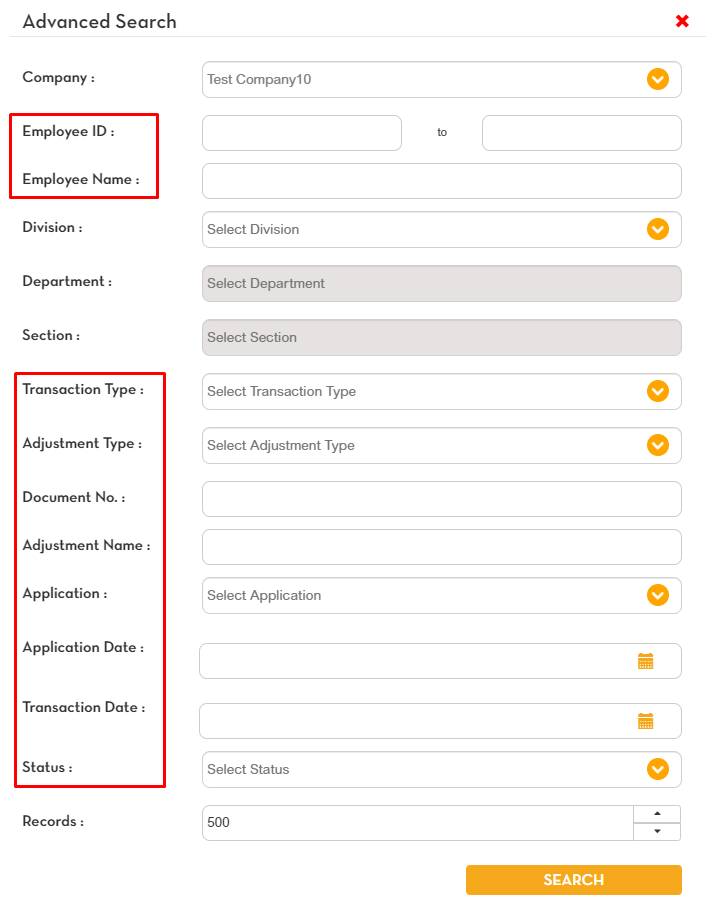Click the "Department :" label
The image size is (715, 913).
[67, 282]
